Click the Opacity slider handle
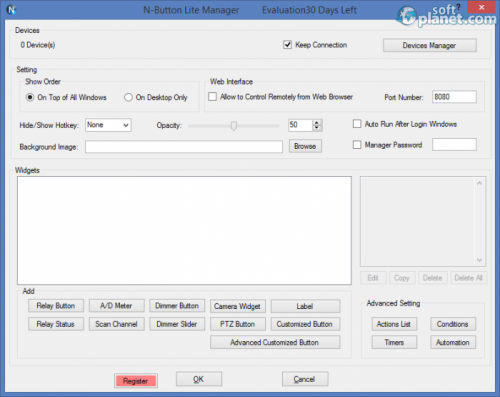 click(x=234, y=126)
